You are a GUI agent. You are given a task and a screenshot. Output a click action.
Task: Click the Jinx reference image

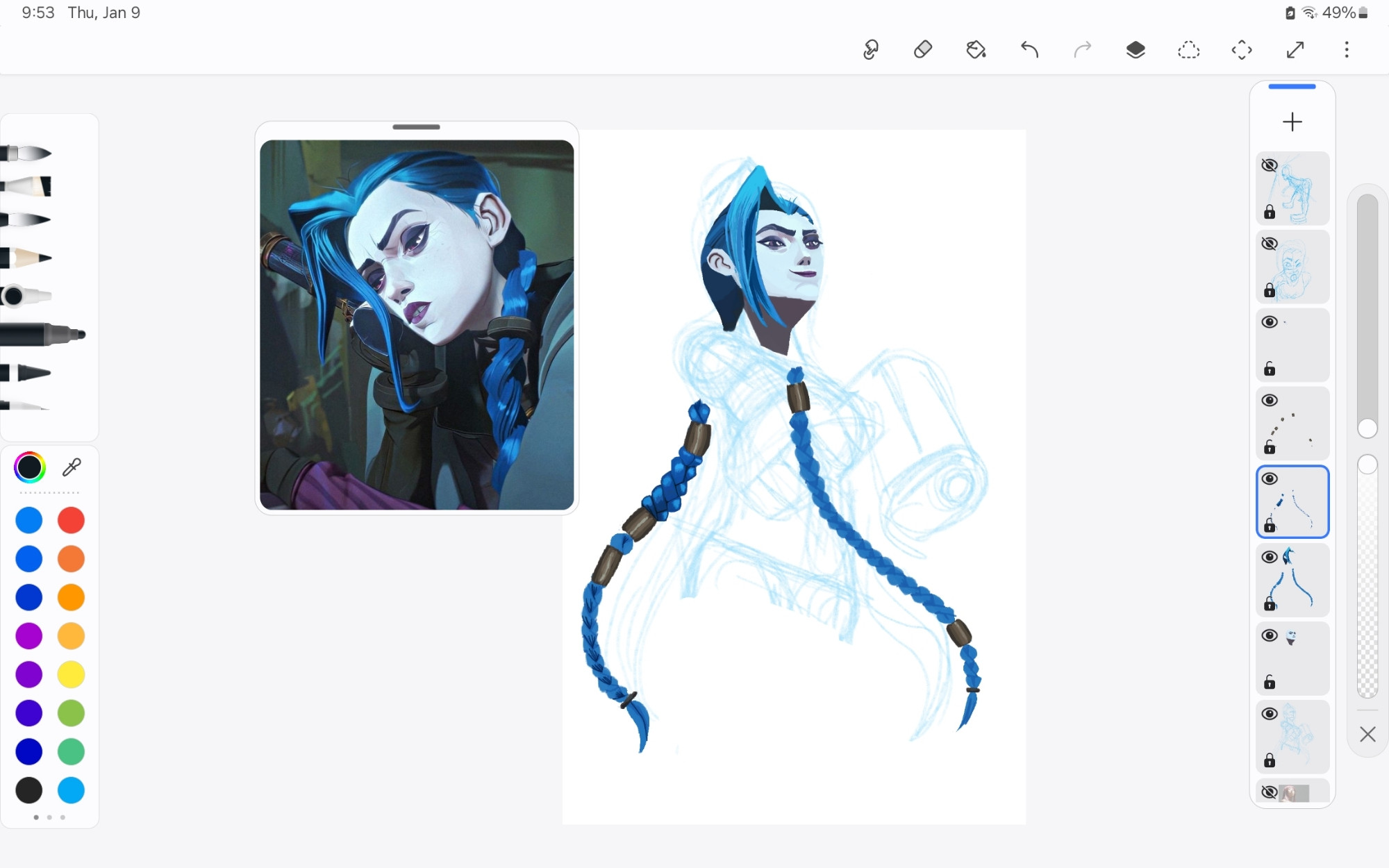417,325
